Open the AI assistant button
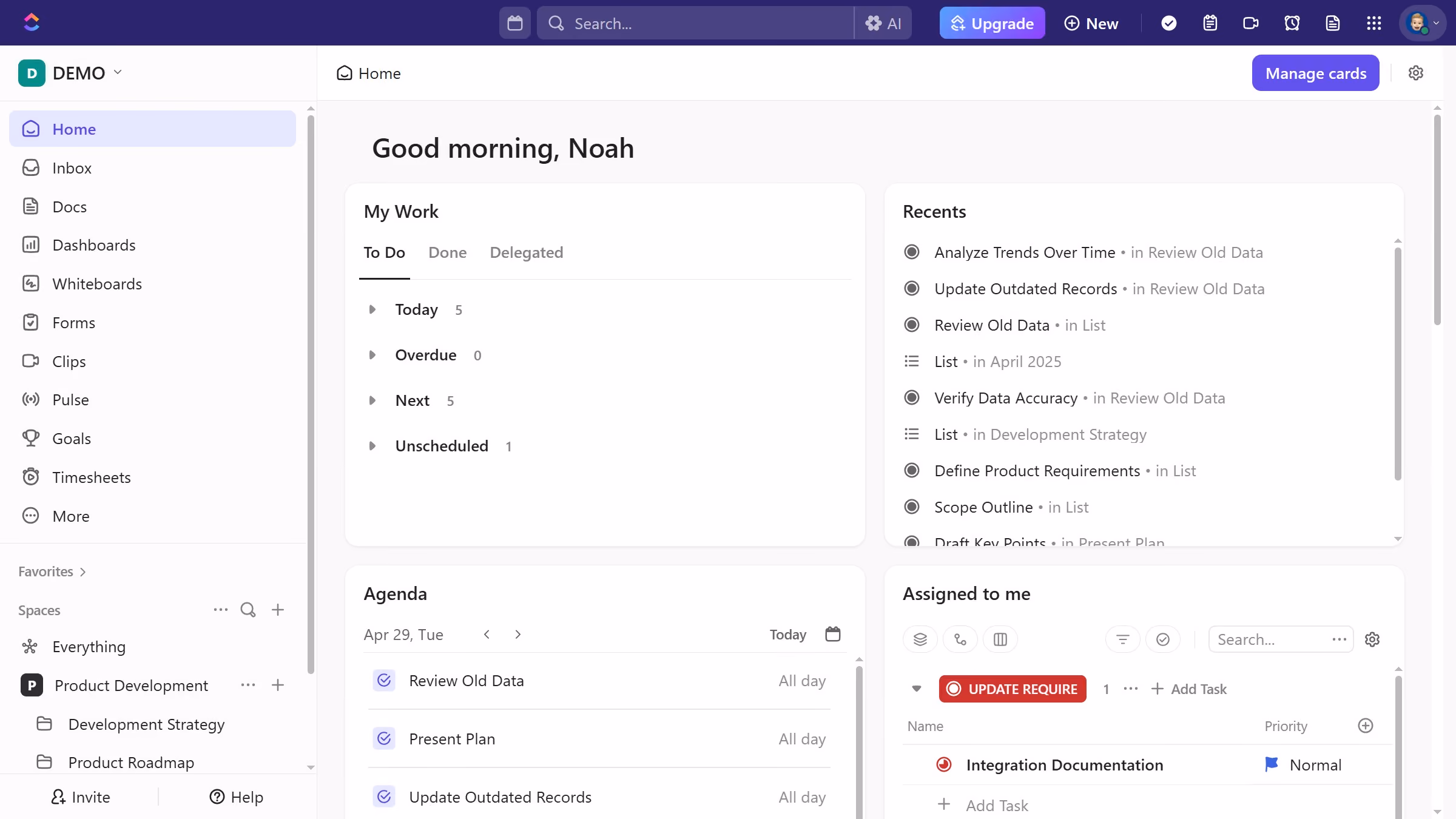Viewport: 1456px width, 819px height. [883, 23]
